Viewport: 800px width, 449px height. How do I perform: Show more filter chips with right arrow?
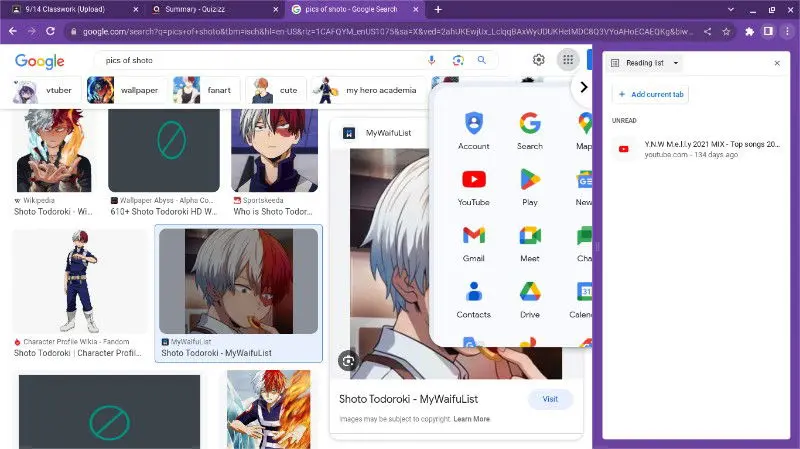[583, 87]
